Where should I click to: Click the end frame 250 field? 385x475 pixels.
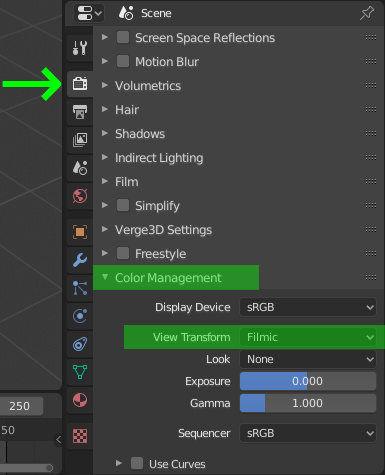coord(20,406)
